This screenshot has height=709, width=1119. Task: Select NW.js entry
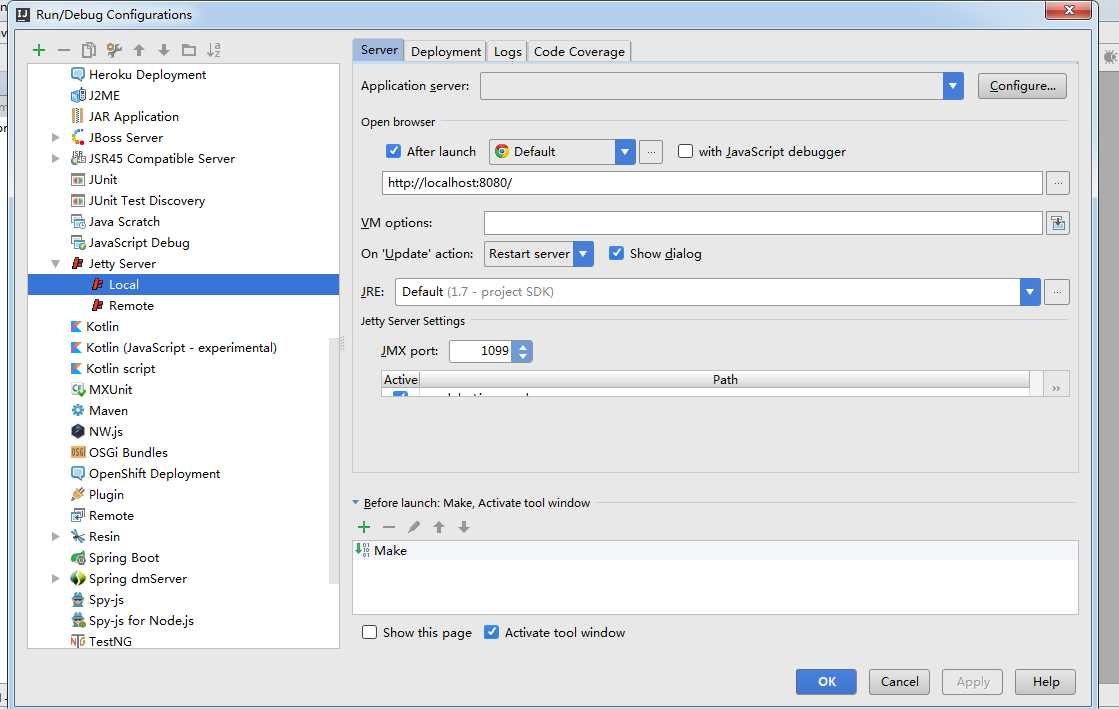click(x=106, y=431)
